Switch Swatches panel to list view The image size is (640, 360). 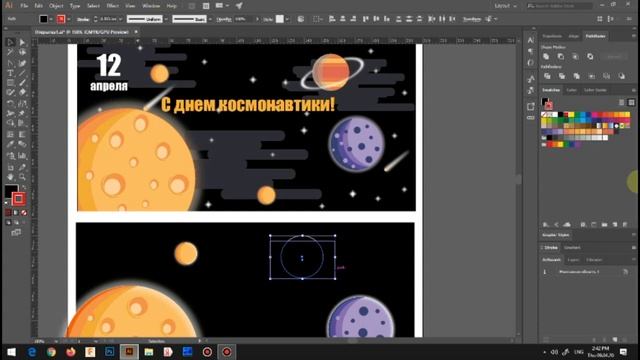click(622, 102)
